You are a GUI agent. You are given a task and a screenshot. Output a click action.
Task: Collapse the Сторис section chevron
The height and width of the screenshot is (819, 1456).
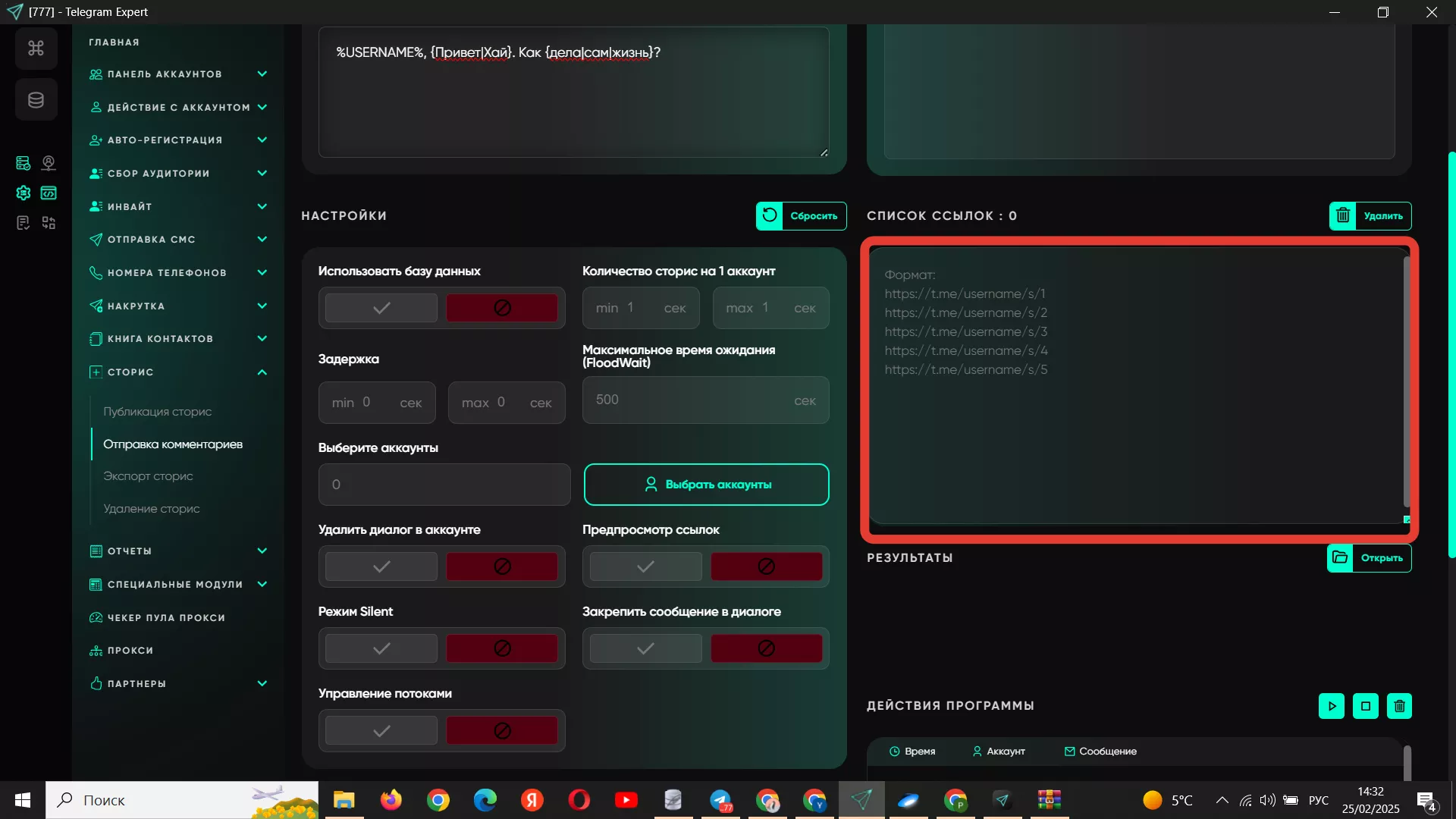pyautogui.click(x=262, y=372)
